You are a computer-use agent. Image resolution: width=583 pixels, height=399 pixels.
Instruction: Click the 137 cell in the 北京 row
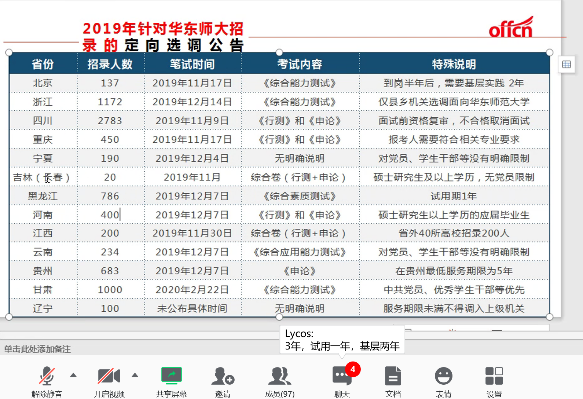click(110, 83)
